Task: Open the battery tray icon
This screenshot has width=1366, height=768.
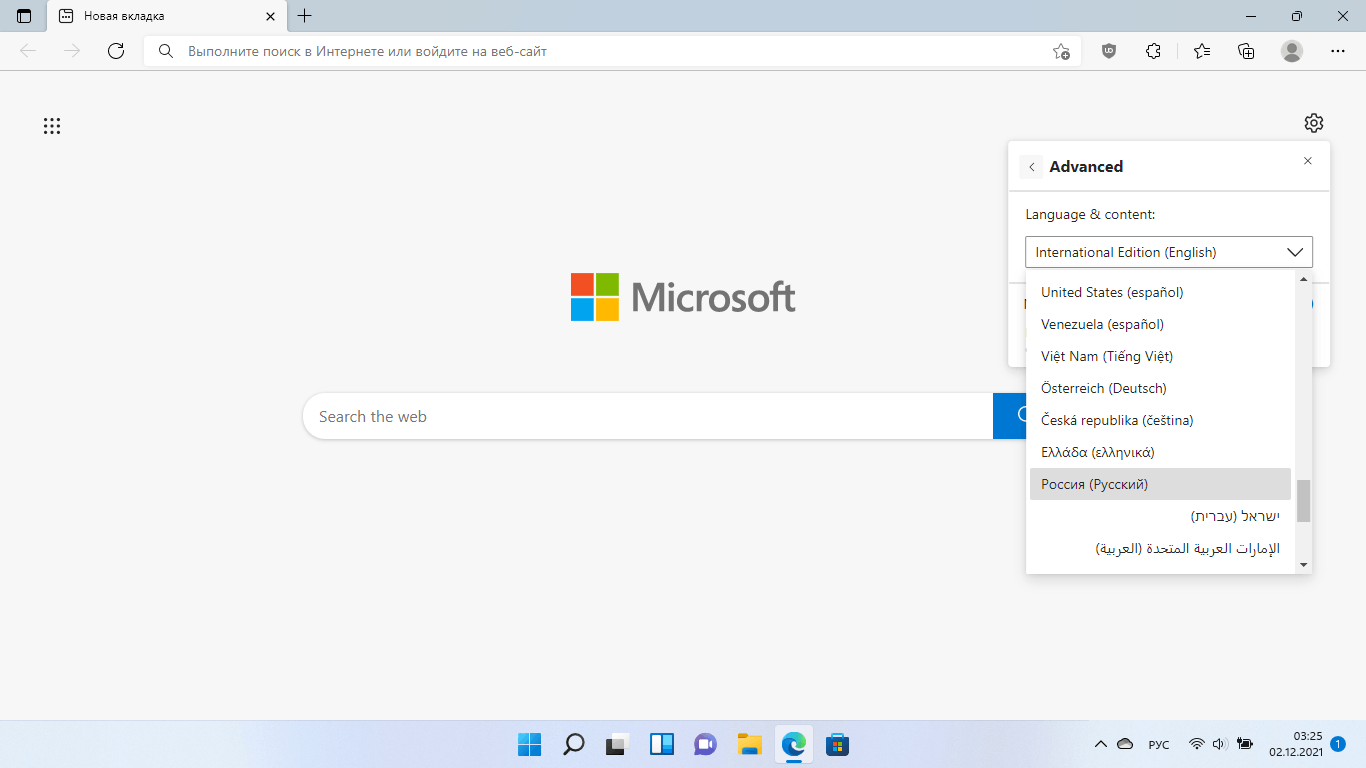Action: (x=1245, y=744)
